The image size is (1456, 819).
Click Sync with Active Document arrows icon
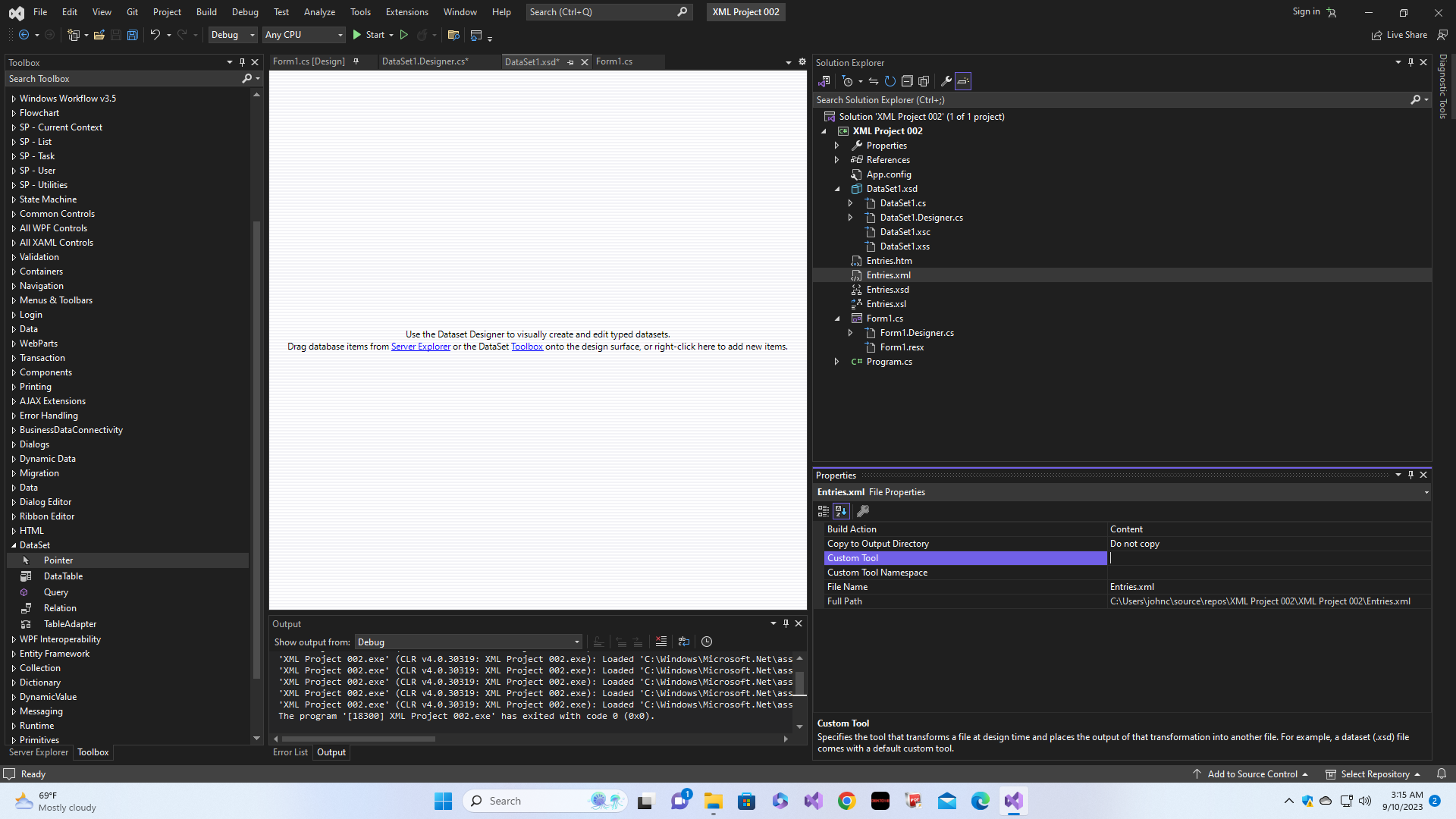[x=874, y=81]
